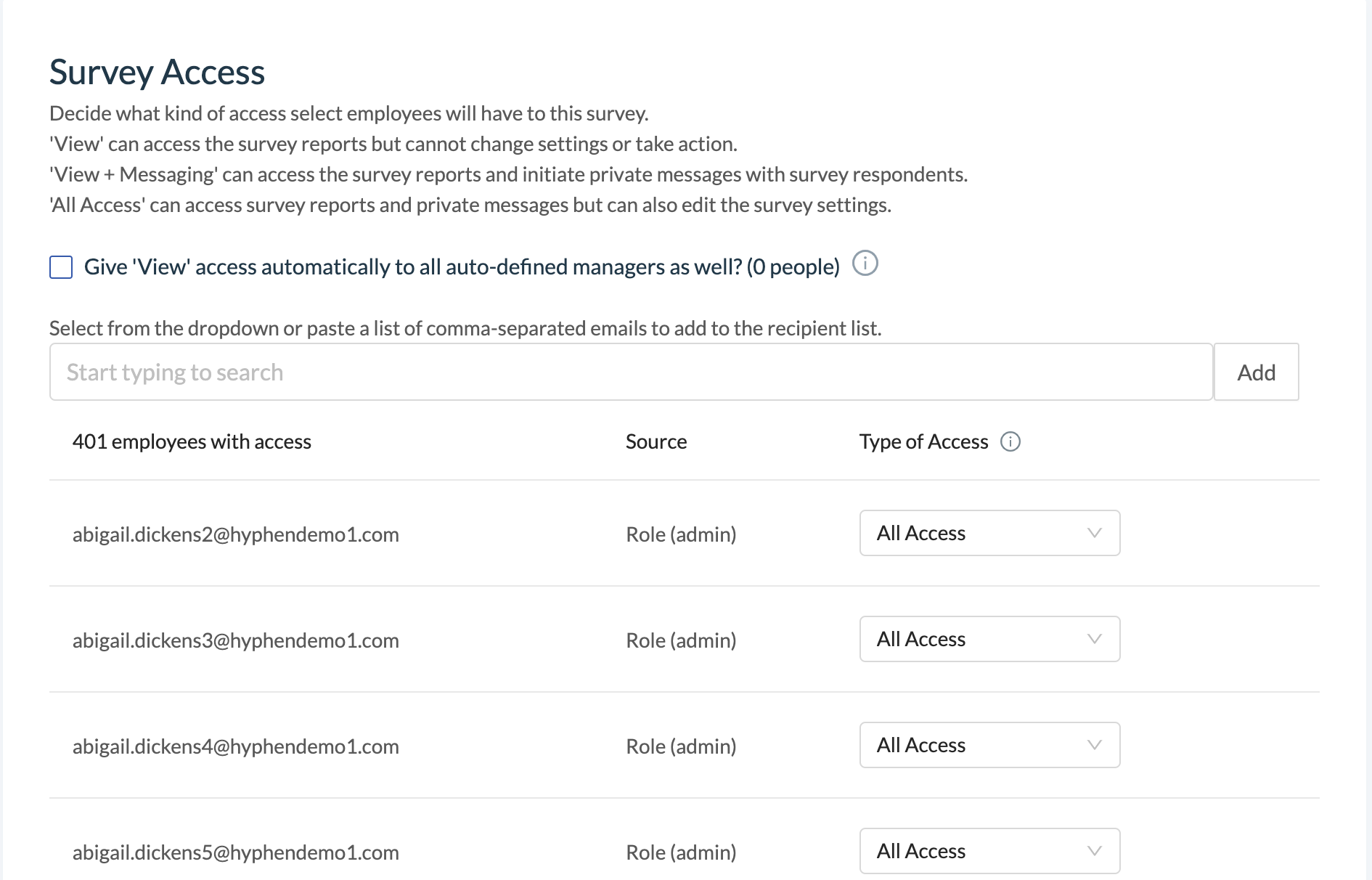Open access dropdown for abigail.dickens3
Image resolution: width=1372 pixels, height=880 pixels.
point(989,639)
